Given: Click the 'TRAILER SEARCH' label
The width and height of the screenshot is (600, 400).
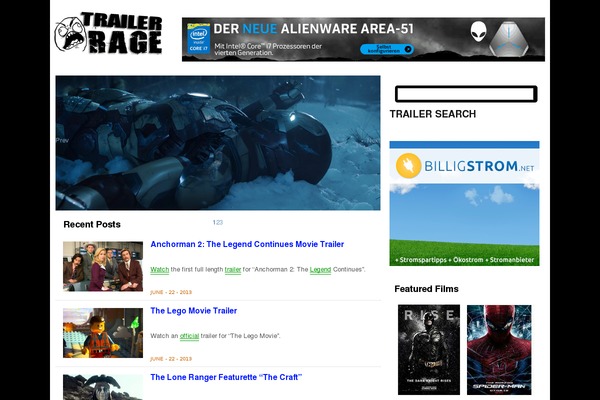Looking at the screenshot, I should pyautogui.click(x=433, y=114).
